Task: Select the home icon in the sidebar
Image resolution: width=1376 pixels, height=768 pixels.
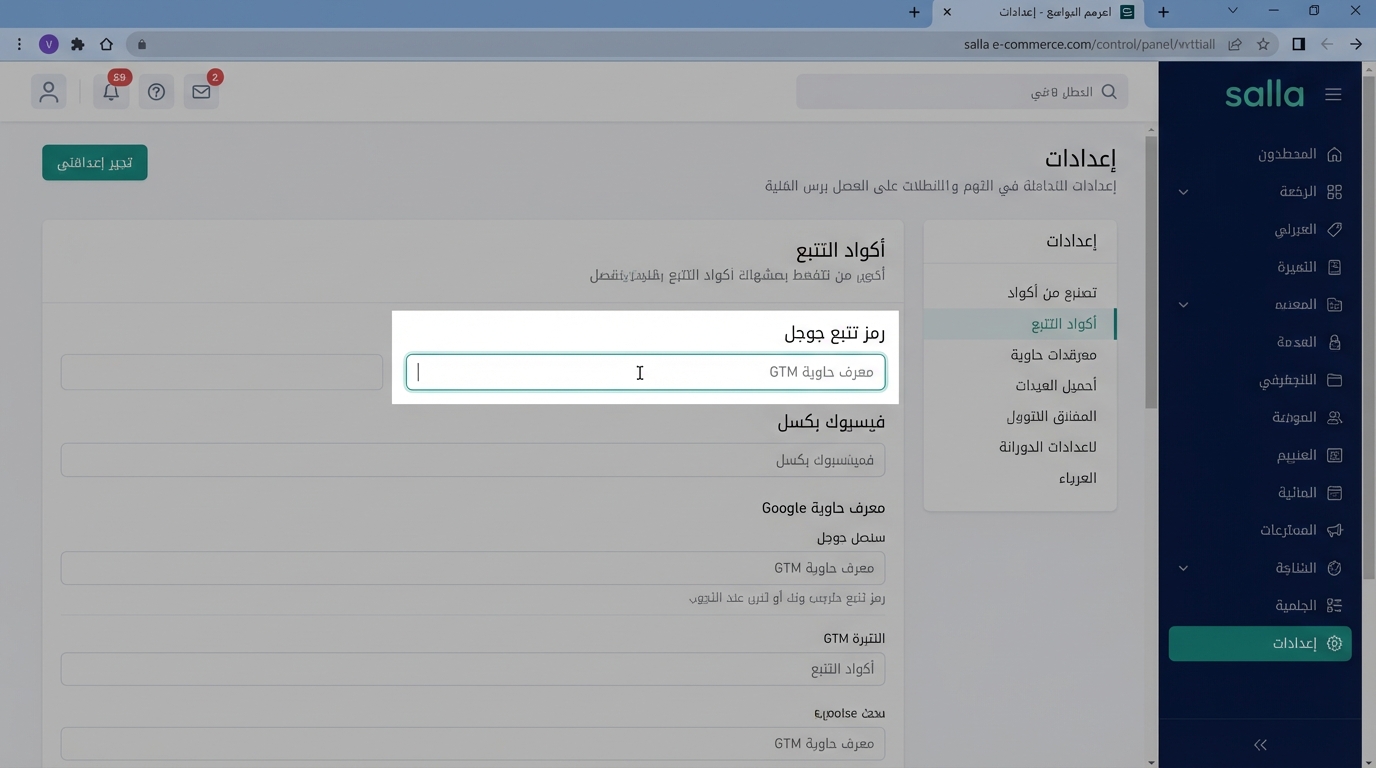Action: pyautogui.click(x=1334, y=154)
